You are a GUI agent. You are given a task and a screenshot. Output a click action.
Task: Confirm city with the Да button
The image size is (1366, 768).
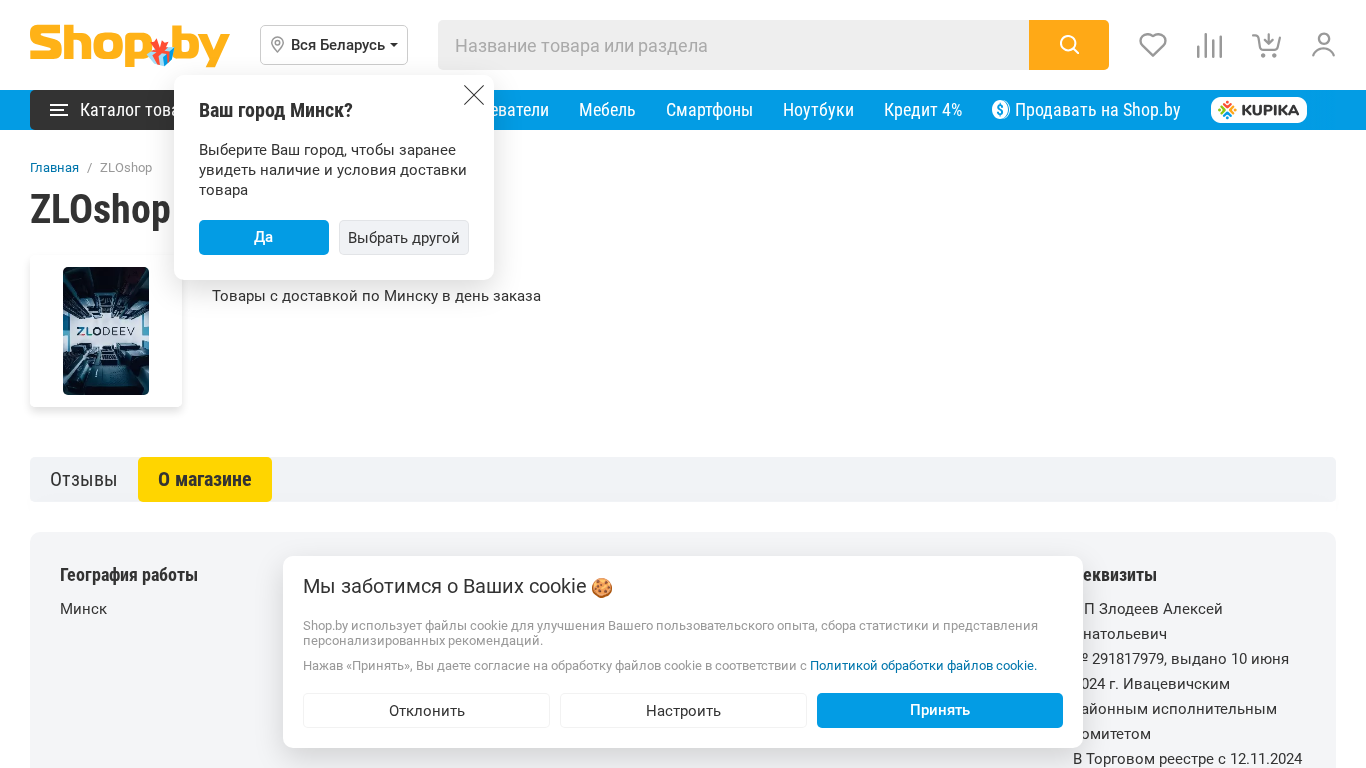(263, 238)
